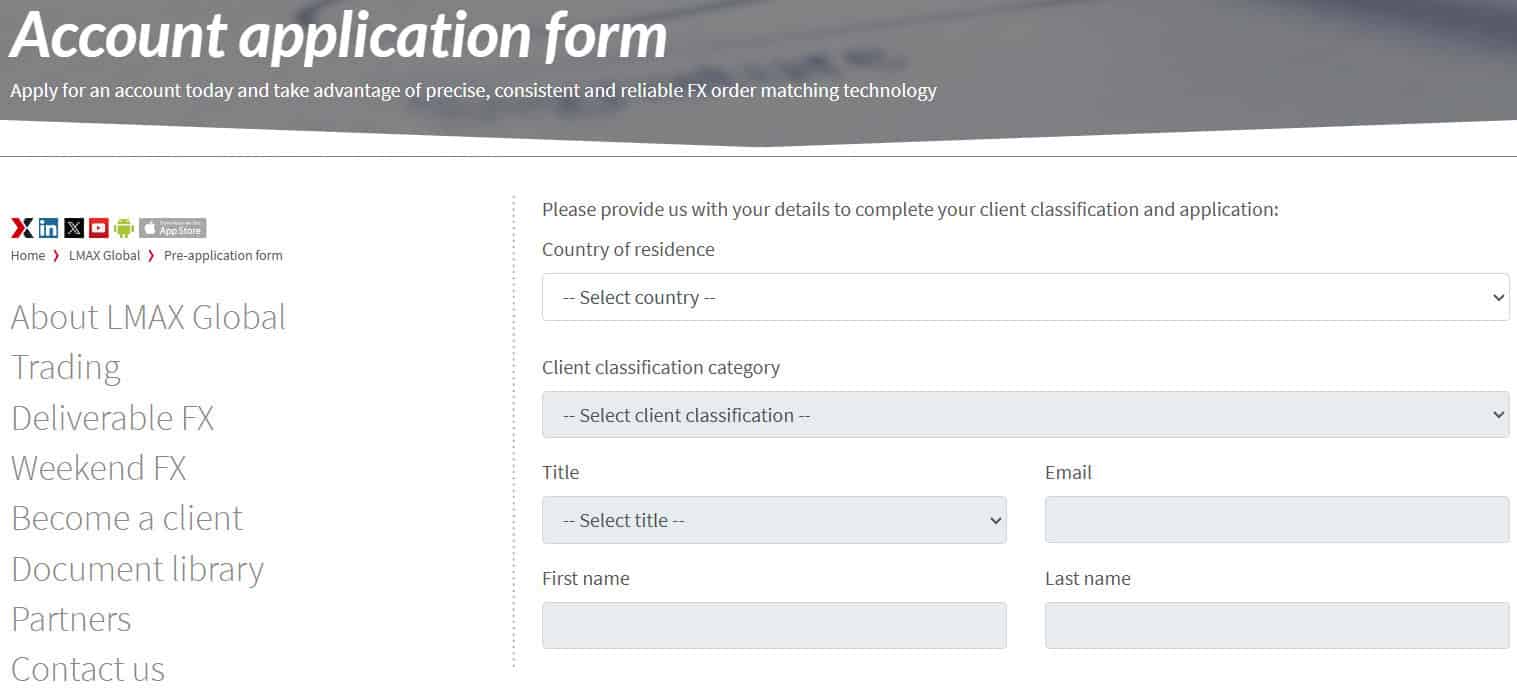This screenshot has width=1517, height=697.
Task: Go to the Trading sidebar menu item
Action: (66, 368)
